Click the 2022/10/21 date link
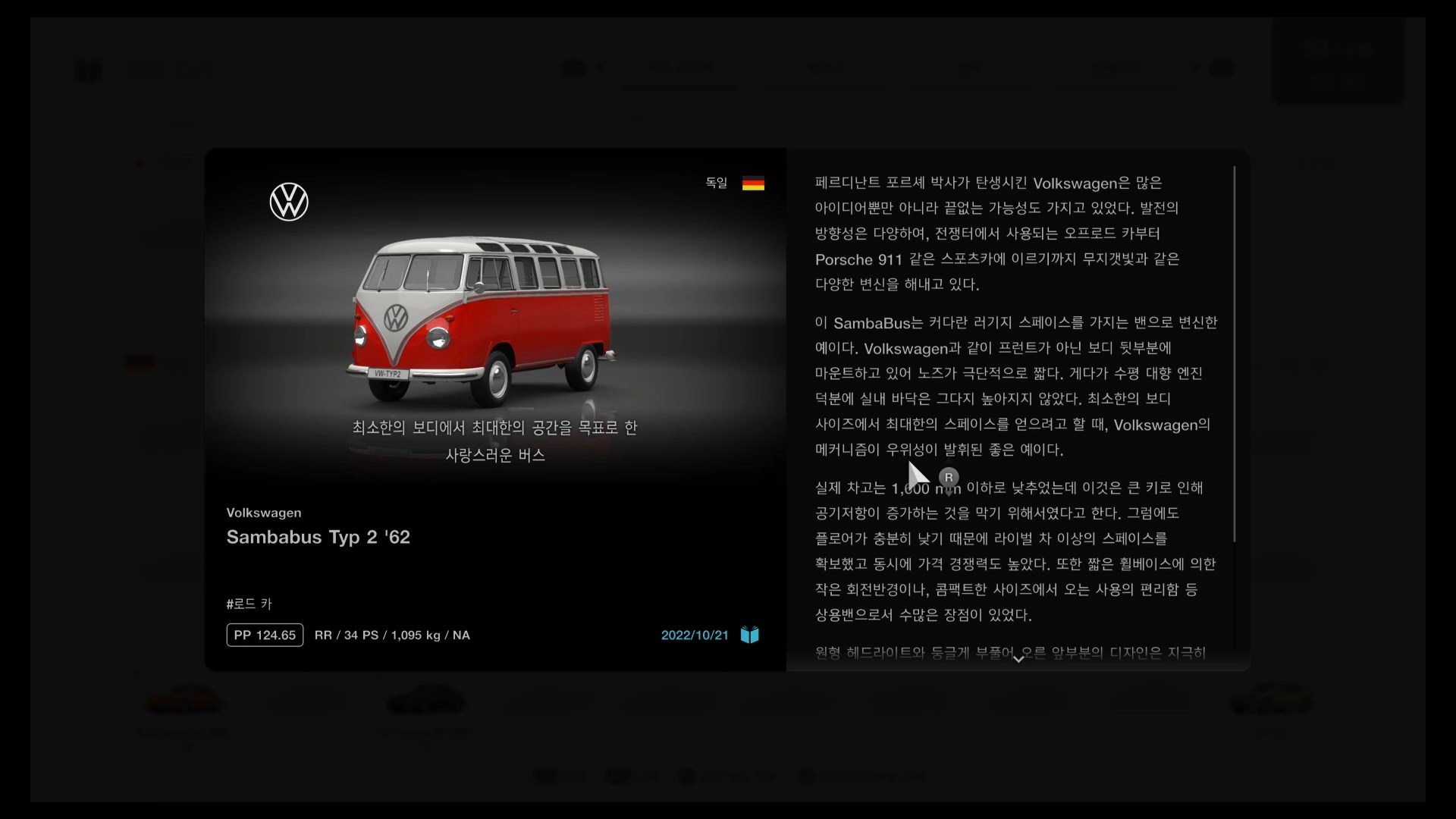The height and width of the screenshot is (819, 1456). [x=695, y=635]
